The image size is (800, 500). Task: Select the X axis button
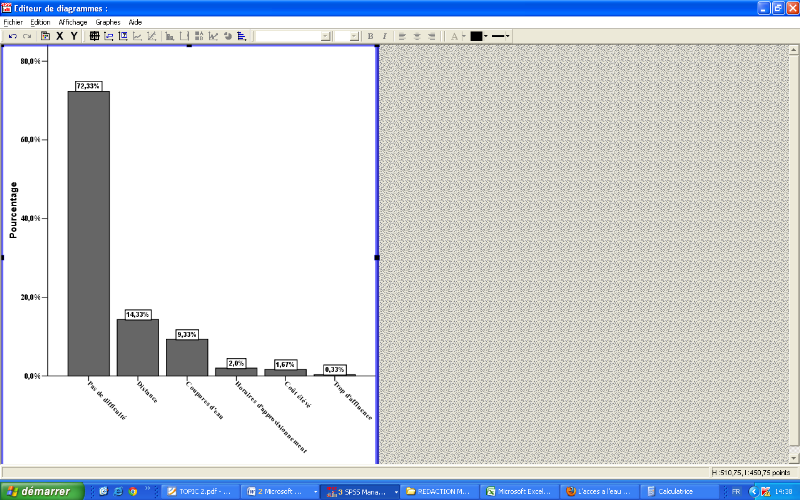pyautogui.click(x=60, y=36)
